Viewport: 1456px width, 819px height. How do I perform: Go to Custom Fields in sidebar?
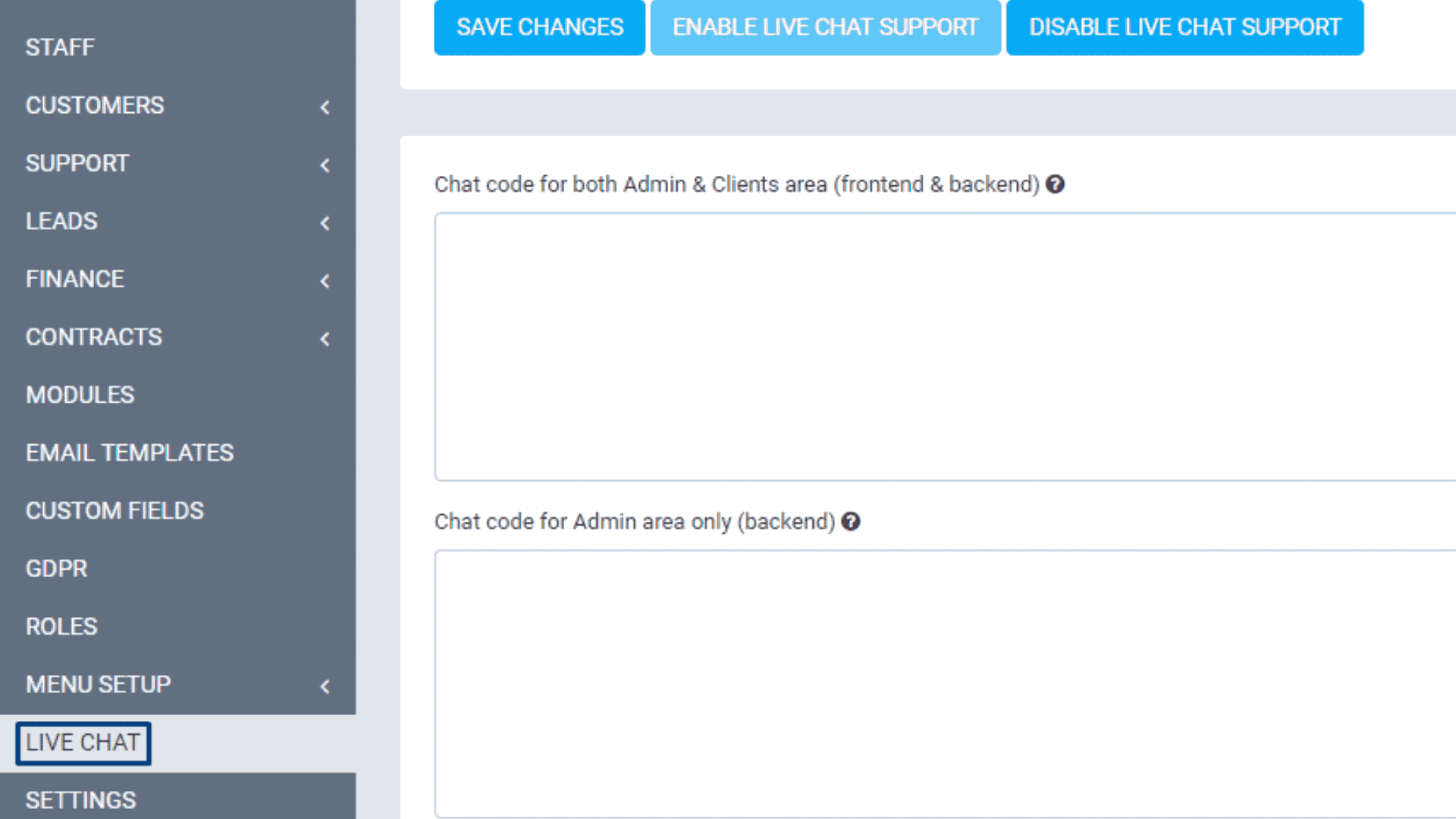(177, 510)
